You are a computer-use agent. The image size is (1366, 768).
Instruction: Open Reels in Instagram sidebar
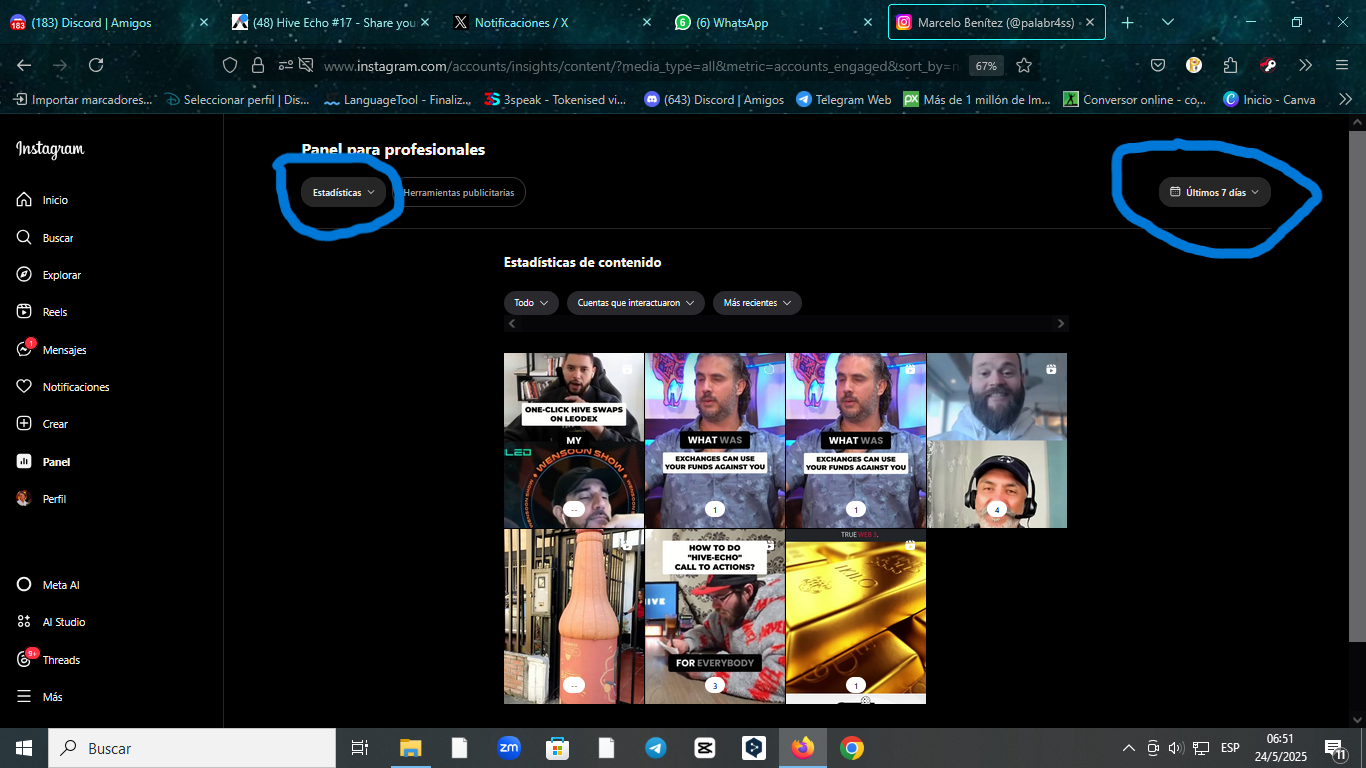[42, 312]
